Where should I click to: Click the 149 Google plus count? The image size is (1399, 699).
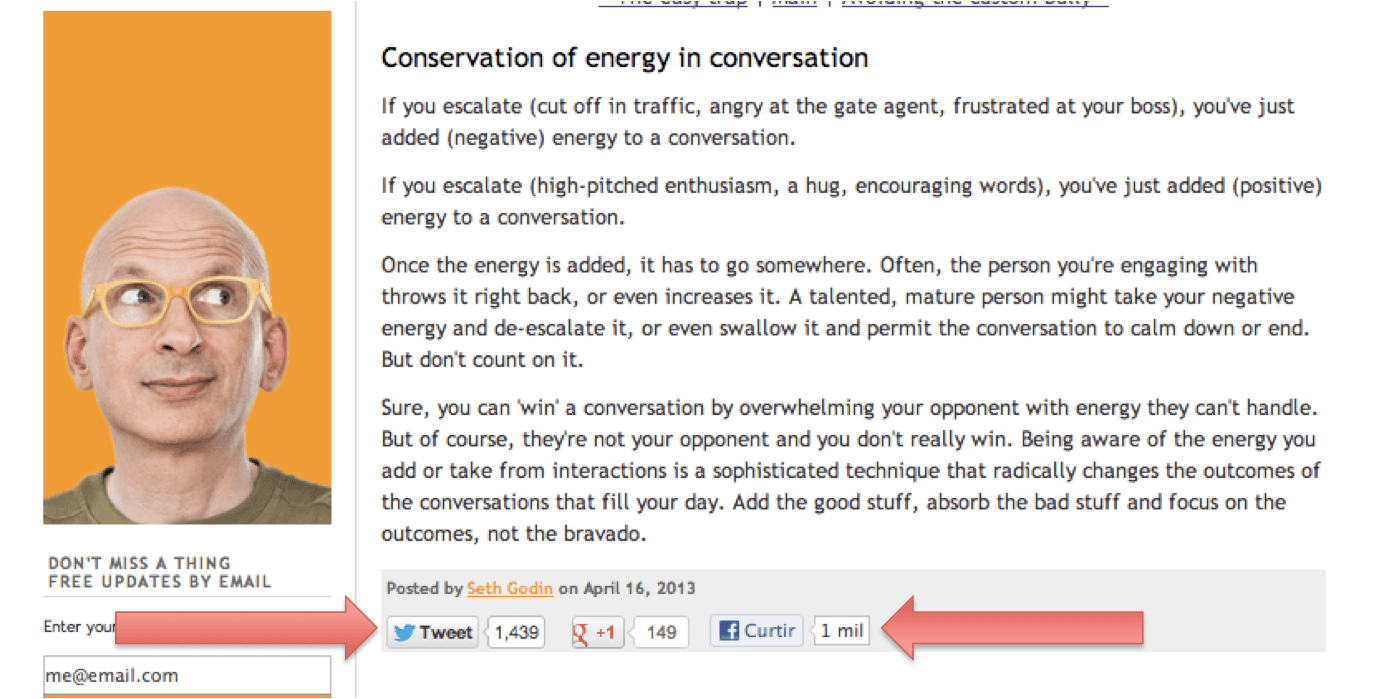click(x=661, y=632)
